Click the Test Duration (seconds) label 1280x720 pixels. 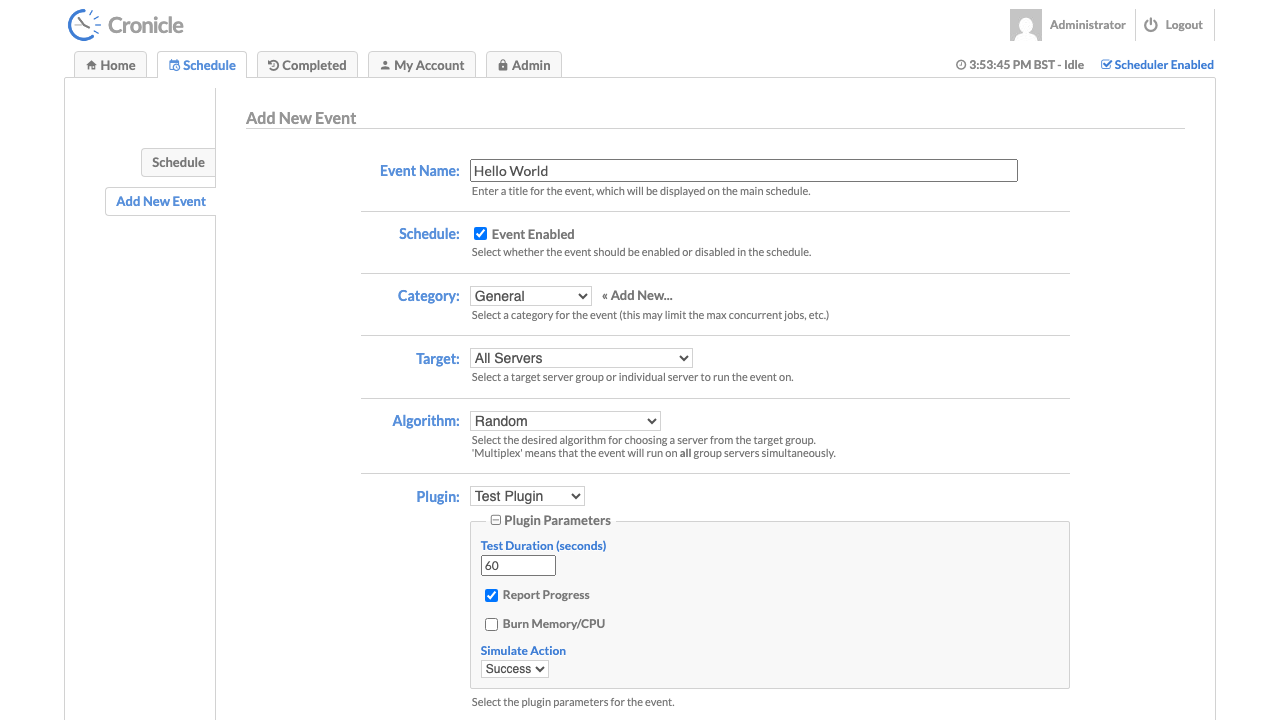543,546
